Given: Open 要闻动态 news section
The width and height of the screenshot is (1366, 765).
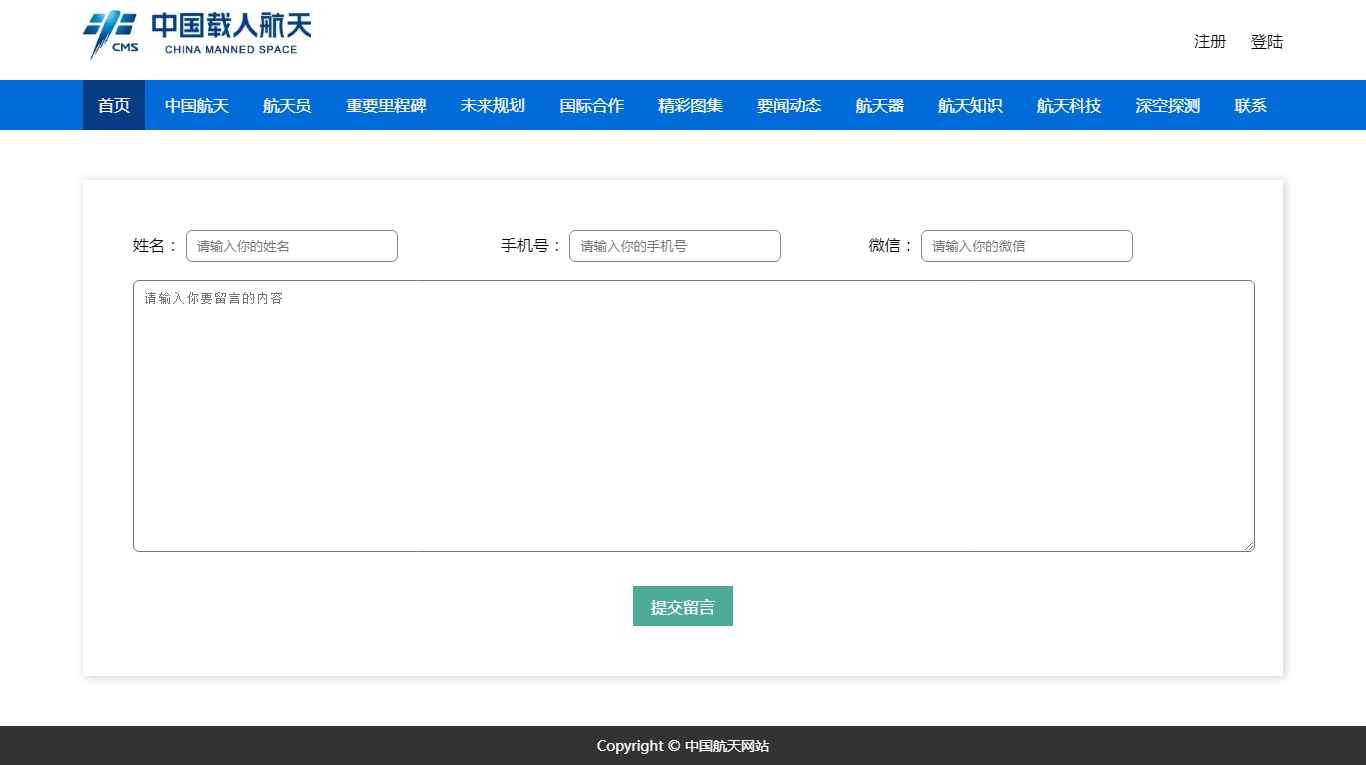Looking at the screenshot, I should point(789,106).
